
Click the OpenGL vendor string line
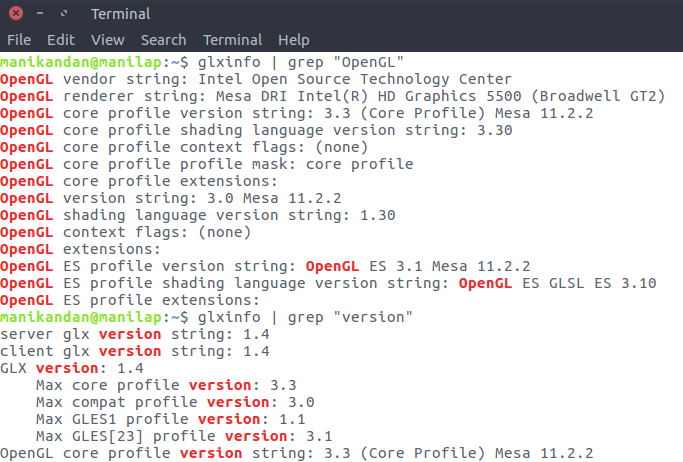click(x=256, y=79)
